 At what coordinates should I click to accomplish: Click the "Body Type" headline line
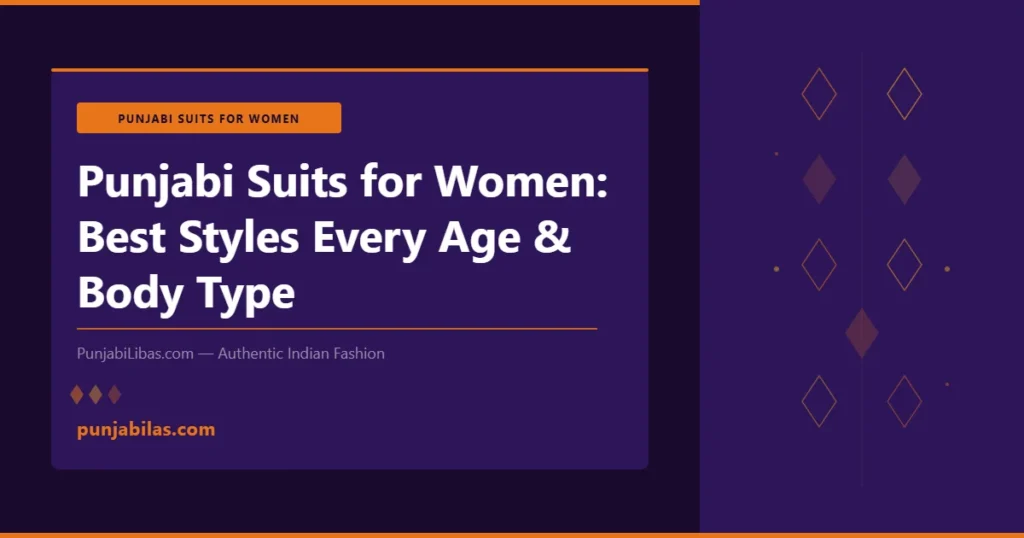click(x=186, y=293)
